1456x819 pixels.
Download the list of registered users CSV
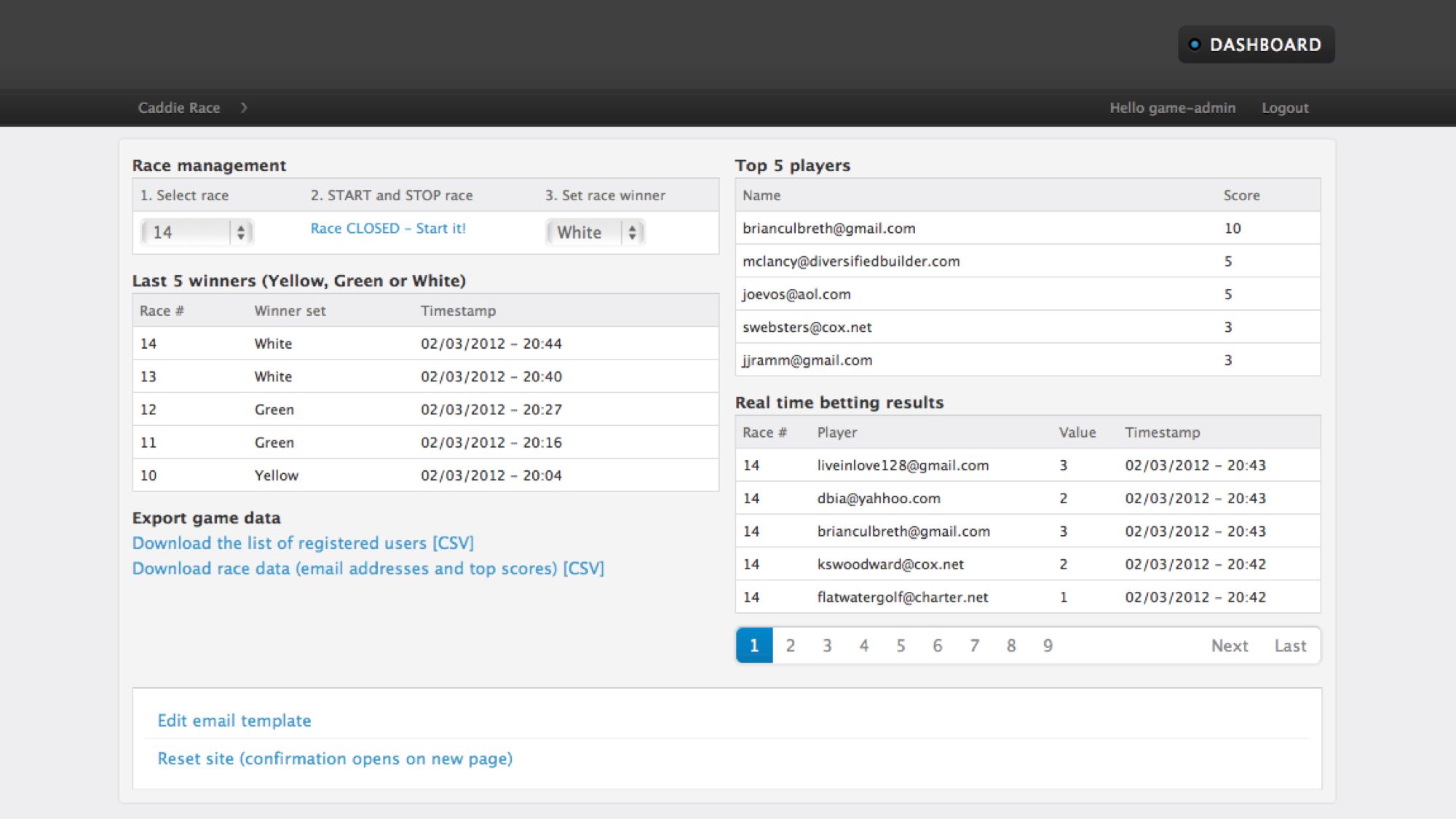303,543
